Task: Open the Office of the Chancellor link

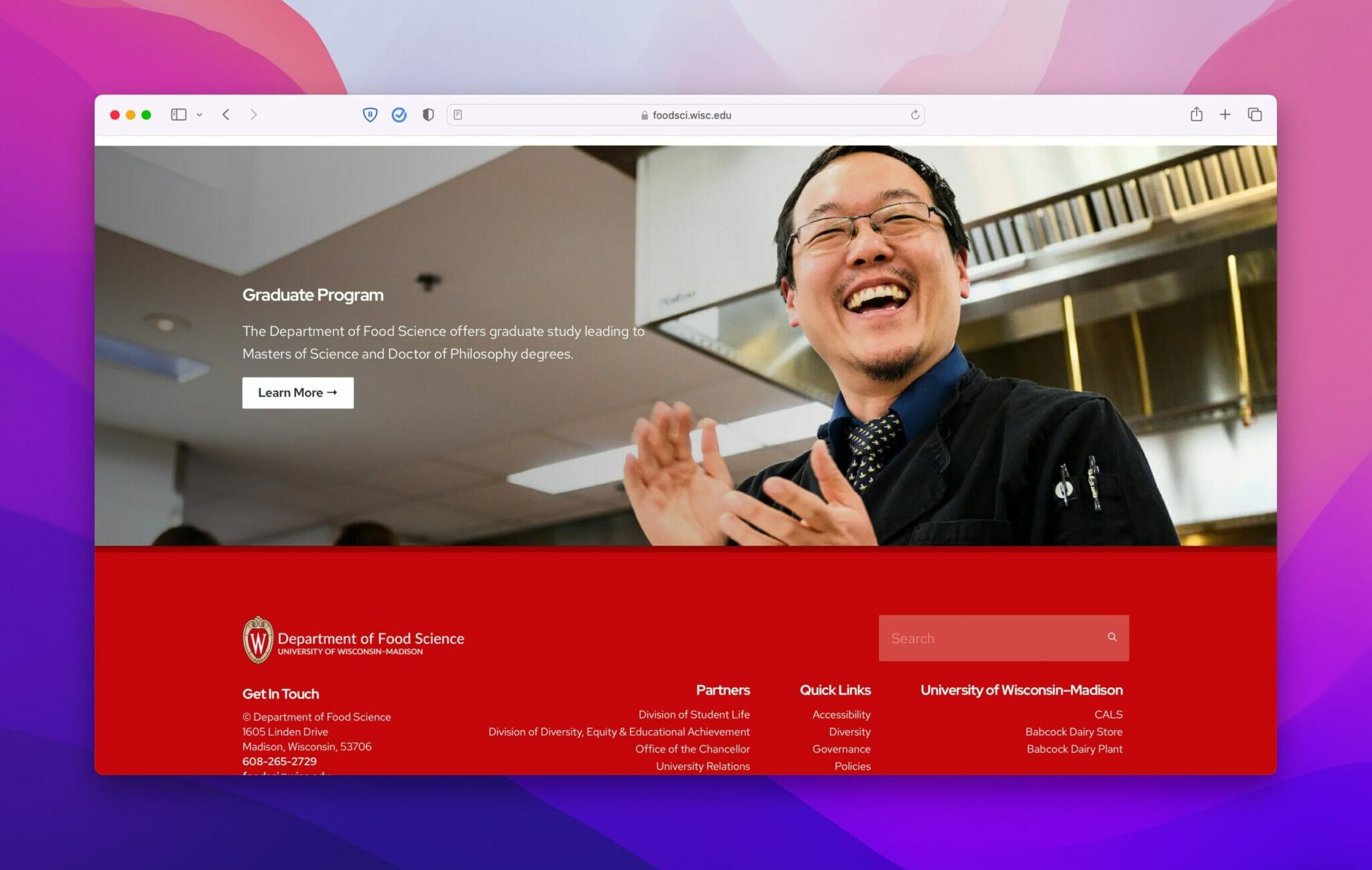Action: click(693, 749)
